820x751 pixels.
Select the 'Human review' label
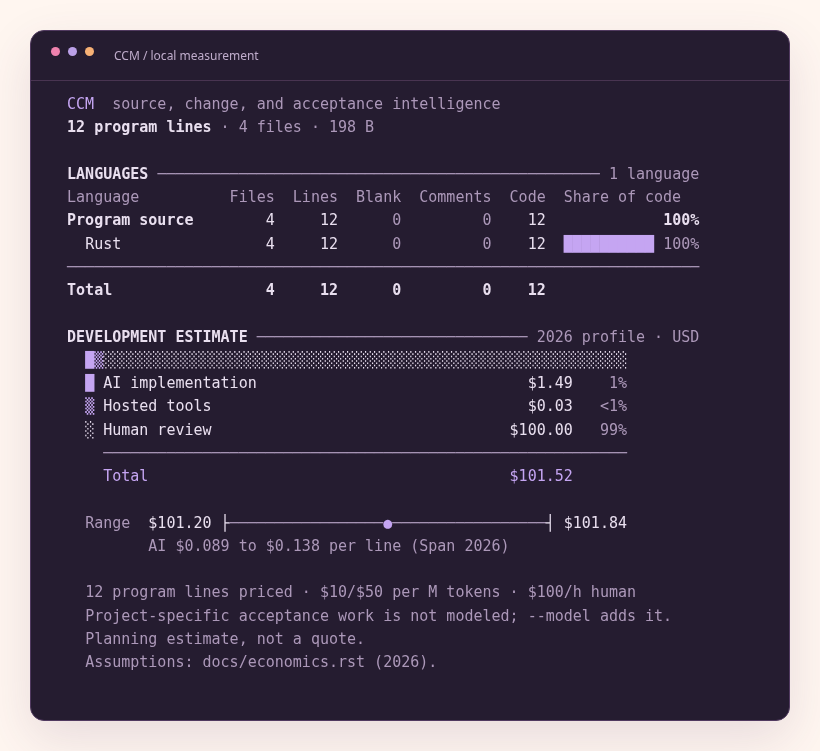click(x=157, y=430)
